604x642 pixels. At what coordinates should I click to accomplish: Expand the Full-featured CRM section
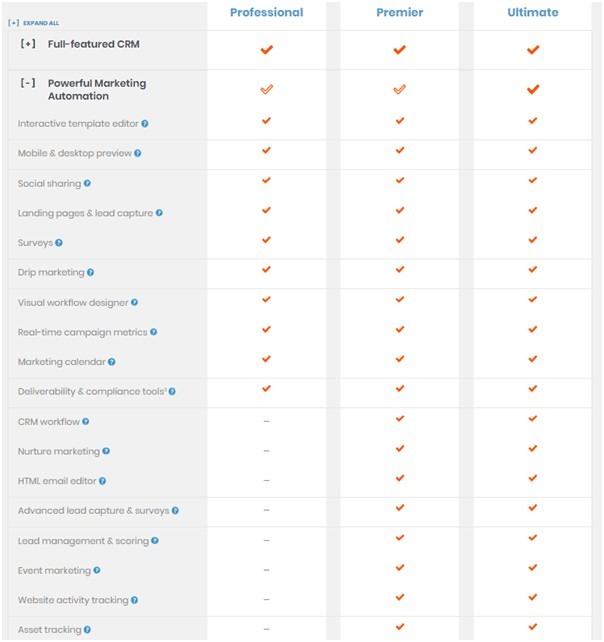pos(28,43)
